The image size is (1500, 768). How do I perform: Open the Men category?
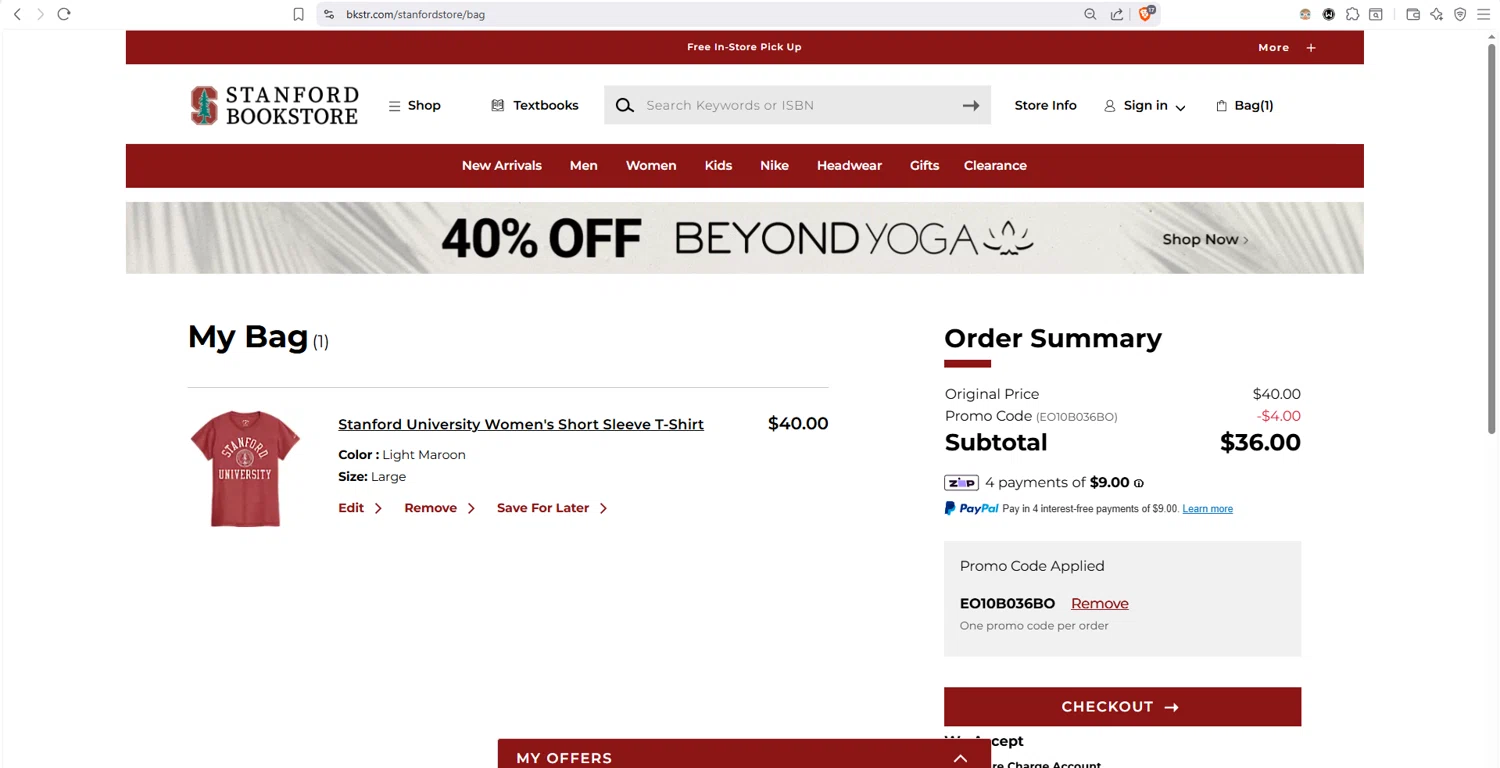[x=584, y=166]
